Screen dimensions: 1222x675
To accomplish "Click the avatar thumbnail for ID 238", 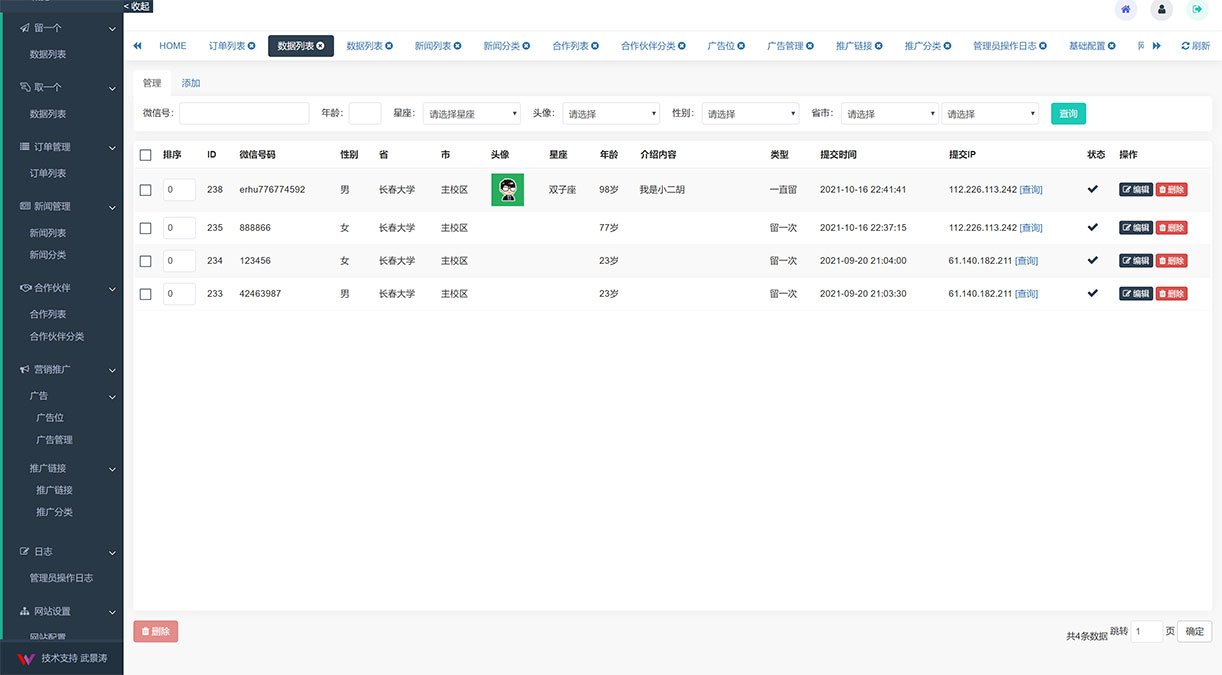I will click(x=507, y=190).
